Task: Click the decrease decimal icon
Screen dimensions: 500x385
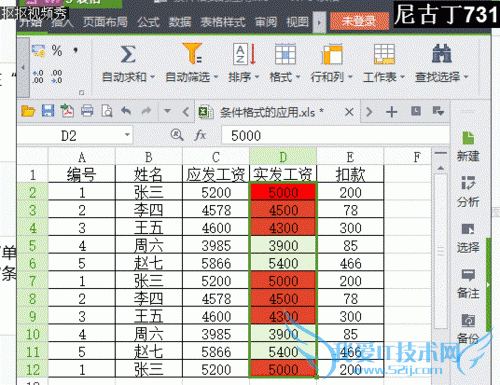Action: (x=57, y=77)
